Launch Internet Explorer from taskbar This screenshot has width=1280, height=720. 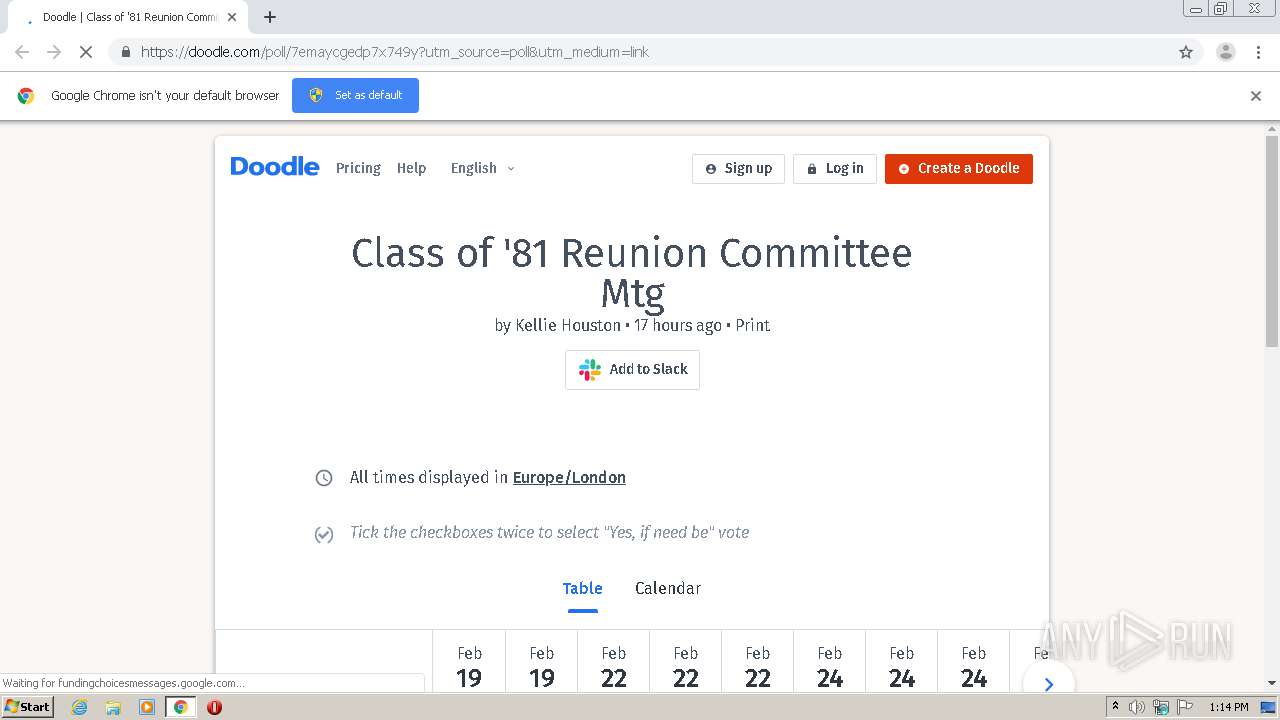(x=79, y=707)
